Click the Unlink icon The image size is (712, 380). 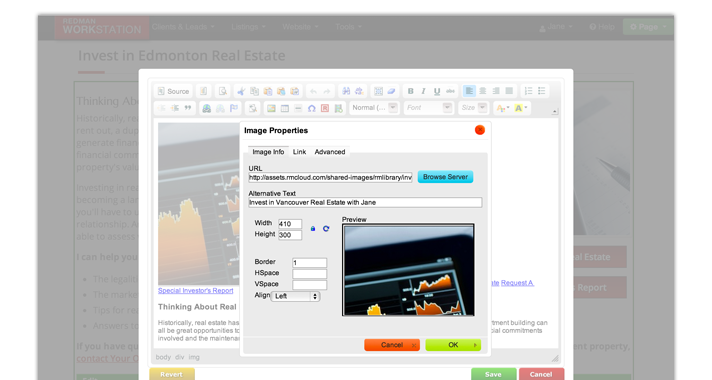220,108
